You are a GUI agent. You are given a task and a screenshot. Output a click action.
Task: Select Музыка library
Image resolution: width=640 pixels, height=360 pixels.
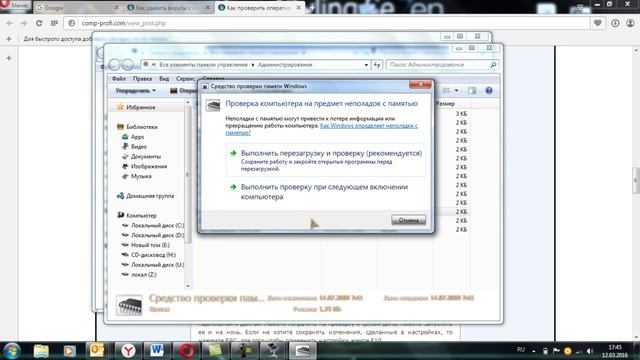point(141,176)
